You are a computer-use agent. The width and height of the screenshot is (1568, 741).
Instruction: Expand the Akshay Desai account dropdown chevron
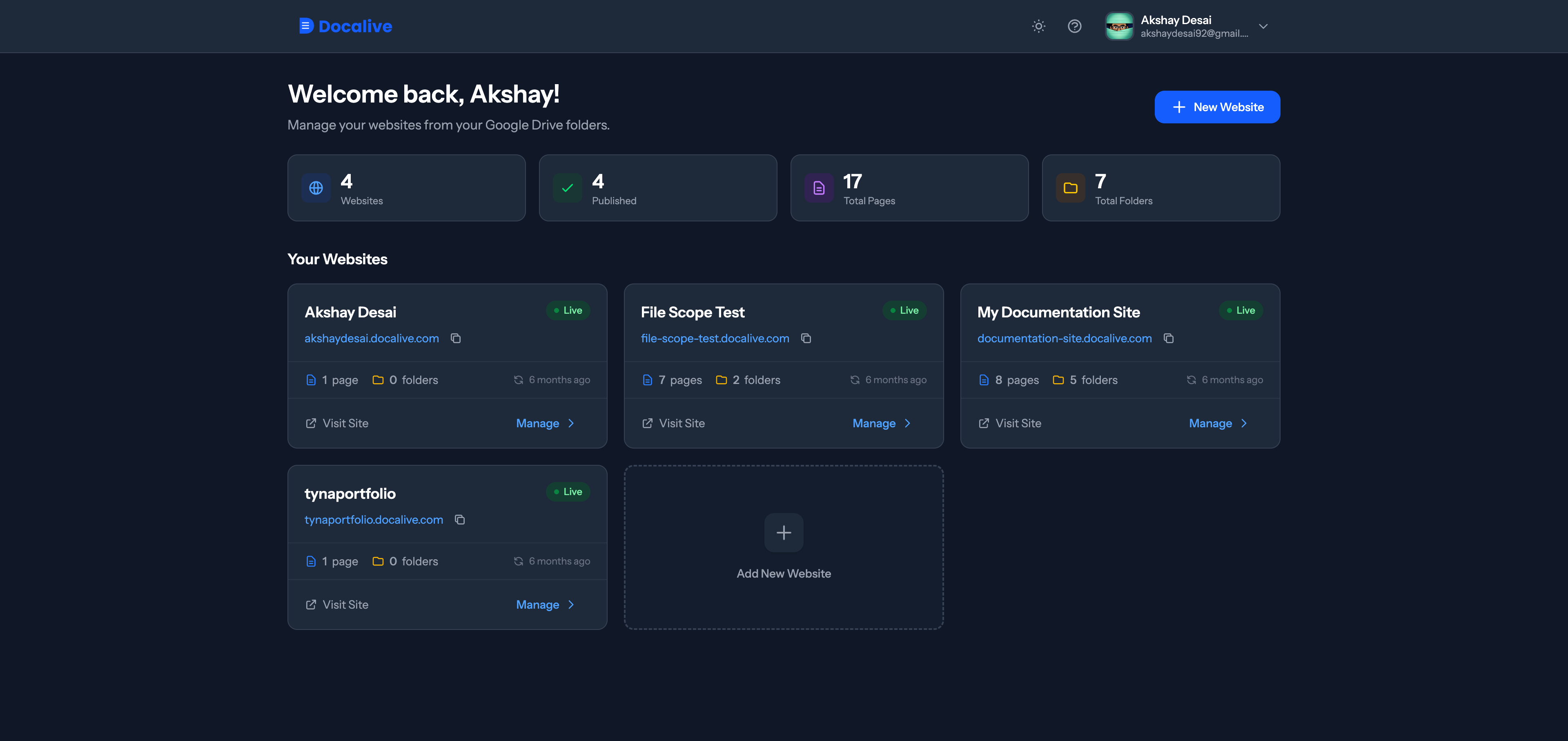pos(1263,26)
